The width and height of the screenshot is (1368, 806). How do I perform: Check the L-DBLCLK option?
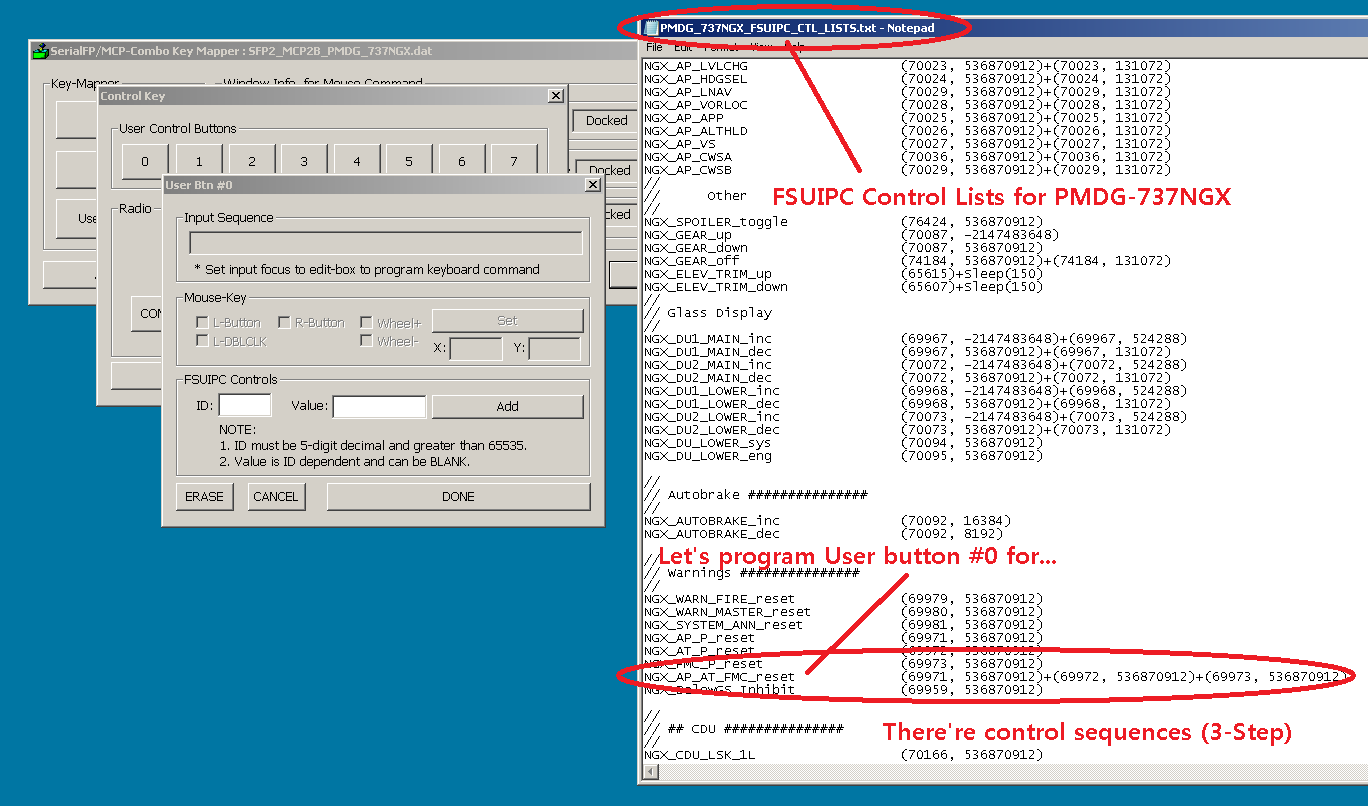(x=203, y=341)
